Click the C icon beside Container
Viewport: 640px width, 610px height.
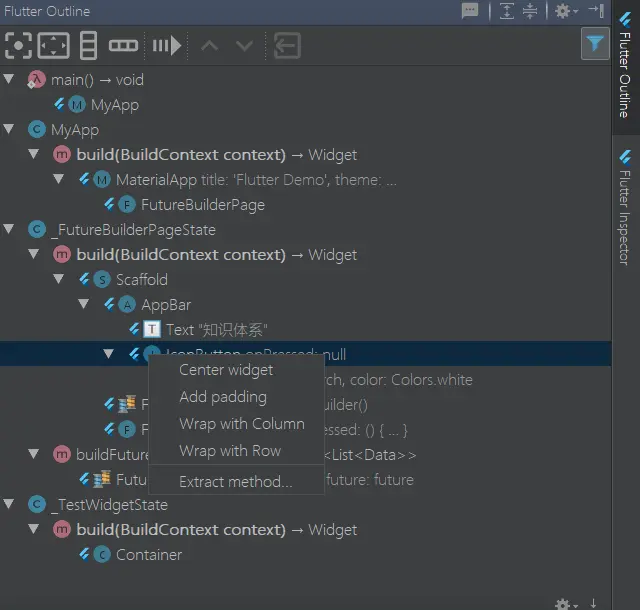coord(102,554)
